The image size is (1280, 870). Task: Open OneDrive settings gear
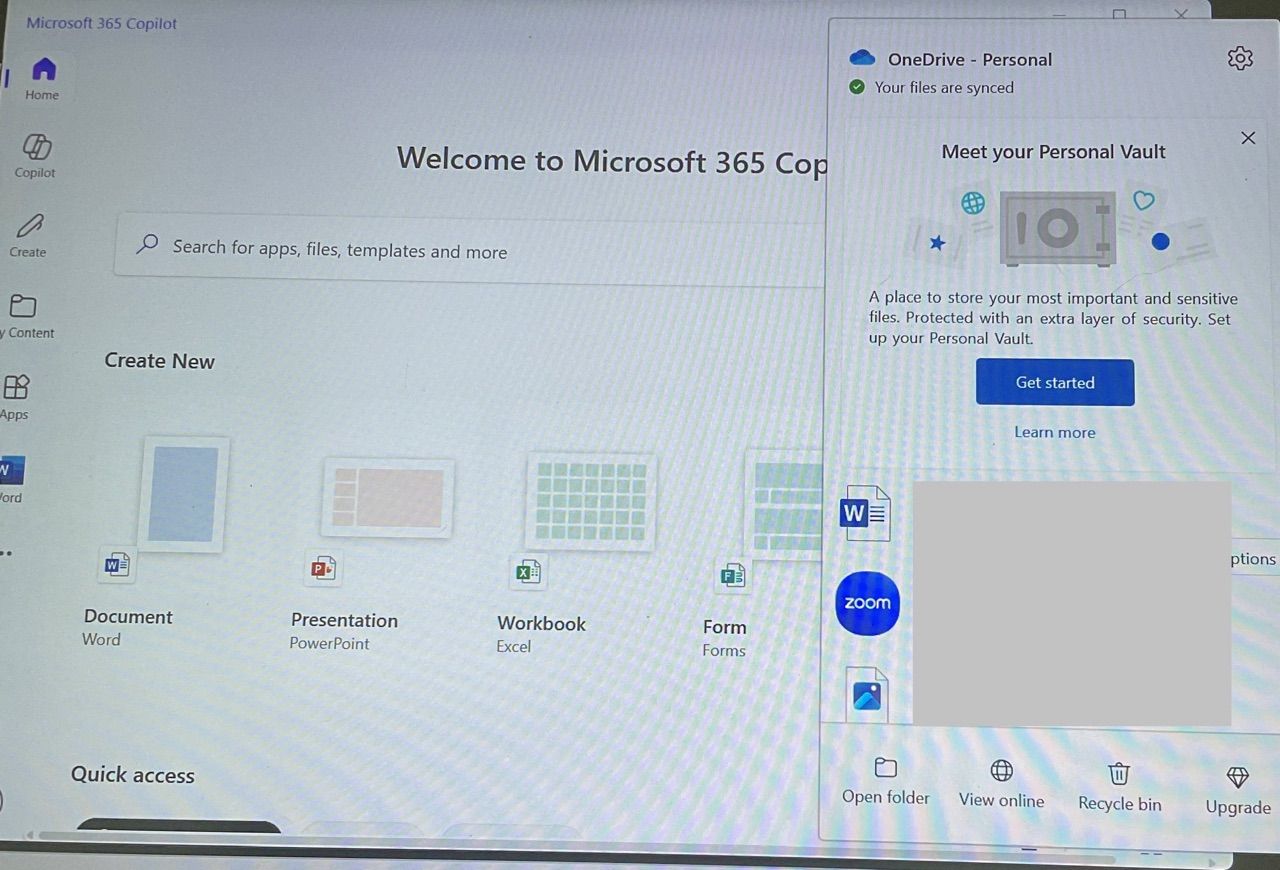[x=1240, y=58]
